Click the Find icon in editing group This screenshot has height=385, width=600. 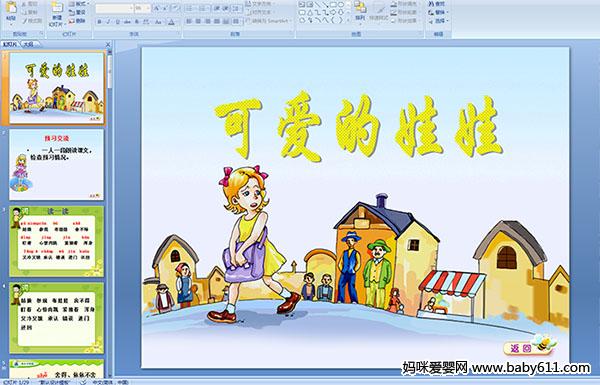pyautogui.click(x=437, y=4)
